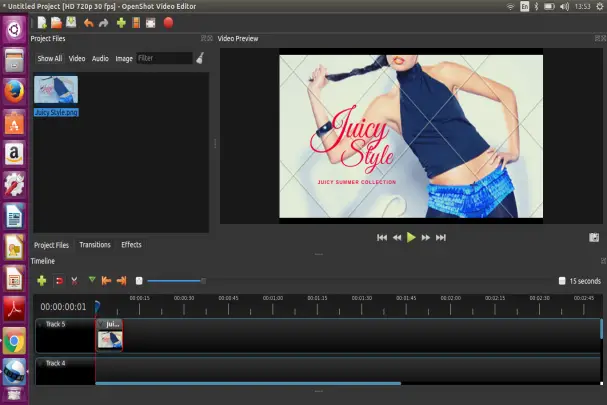Jump to the next marker

pos(121,280)
